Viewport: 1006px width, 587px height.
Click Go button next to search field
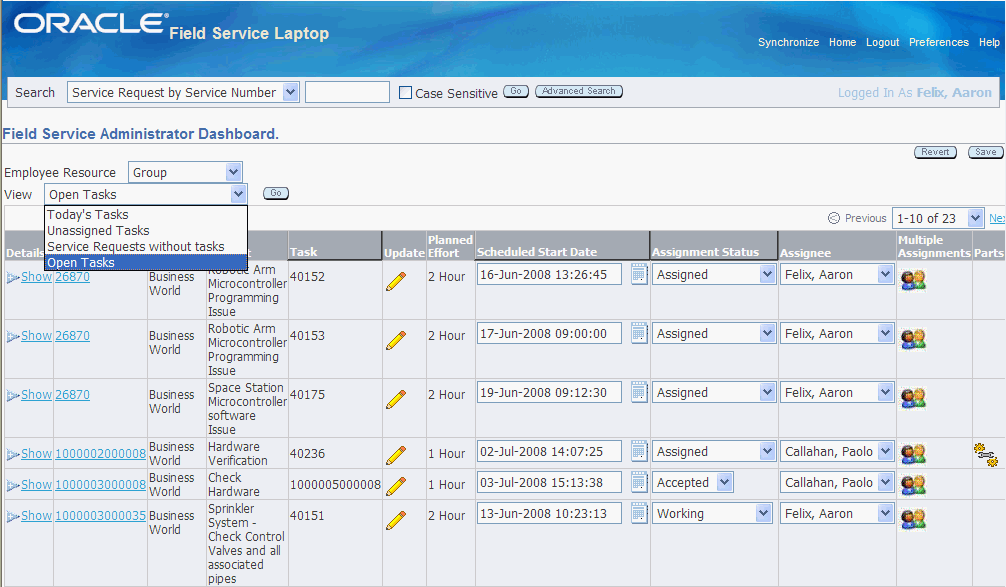tap(516, 91)
